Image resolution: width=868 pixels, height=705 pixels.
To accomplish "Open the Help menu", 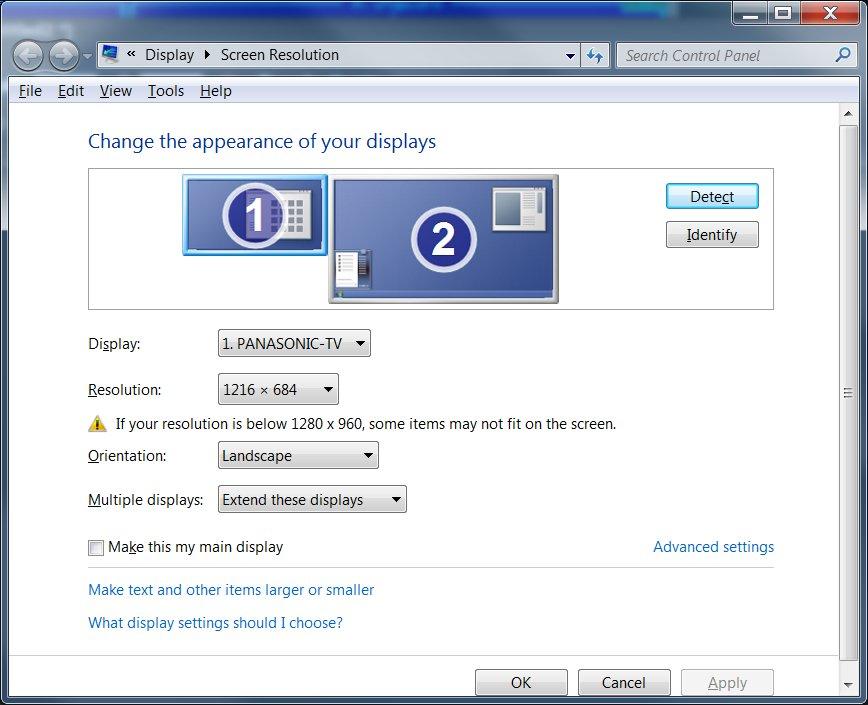I will pyautogui.click(x=215, y=91).
